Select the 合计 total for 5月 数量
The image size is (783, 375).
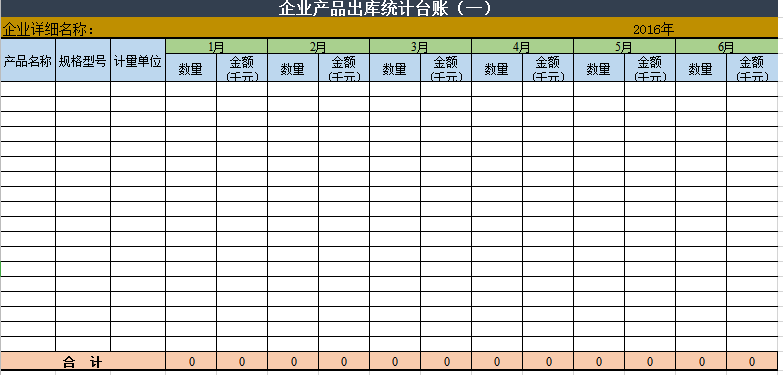coord(599,362)
